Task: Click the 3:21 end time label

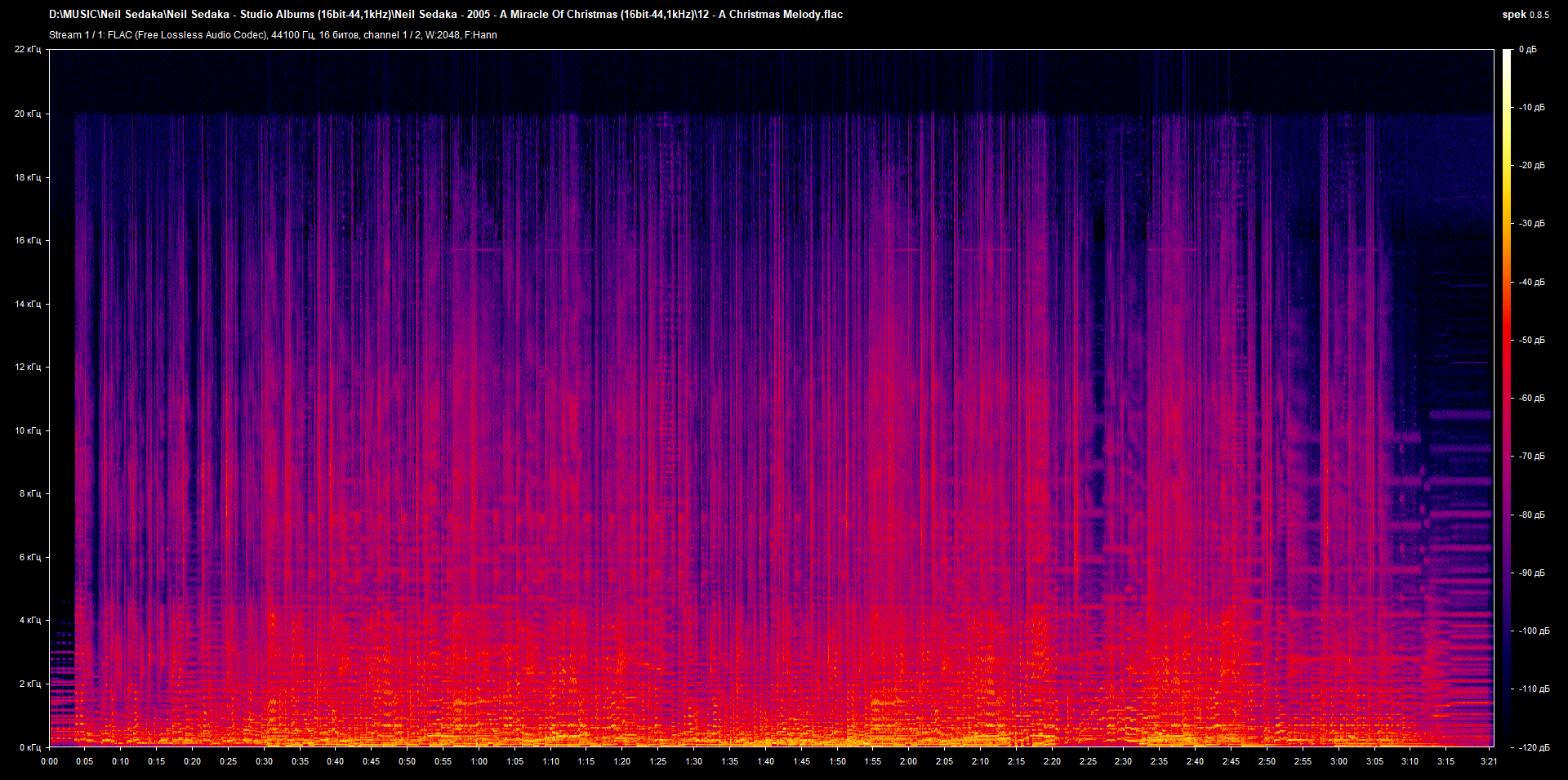Action: click(x=1489, y=761)
